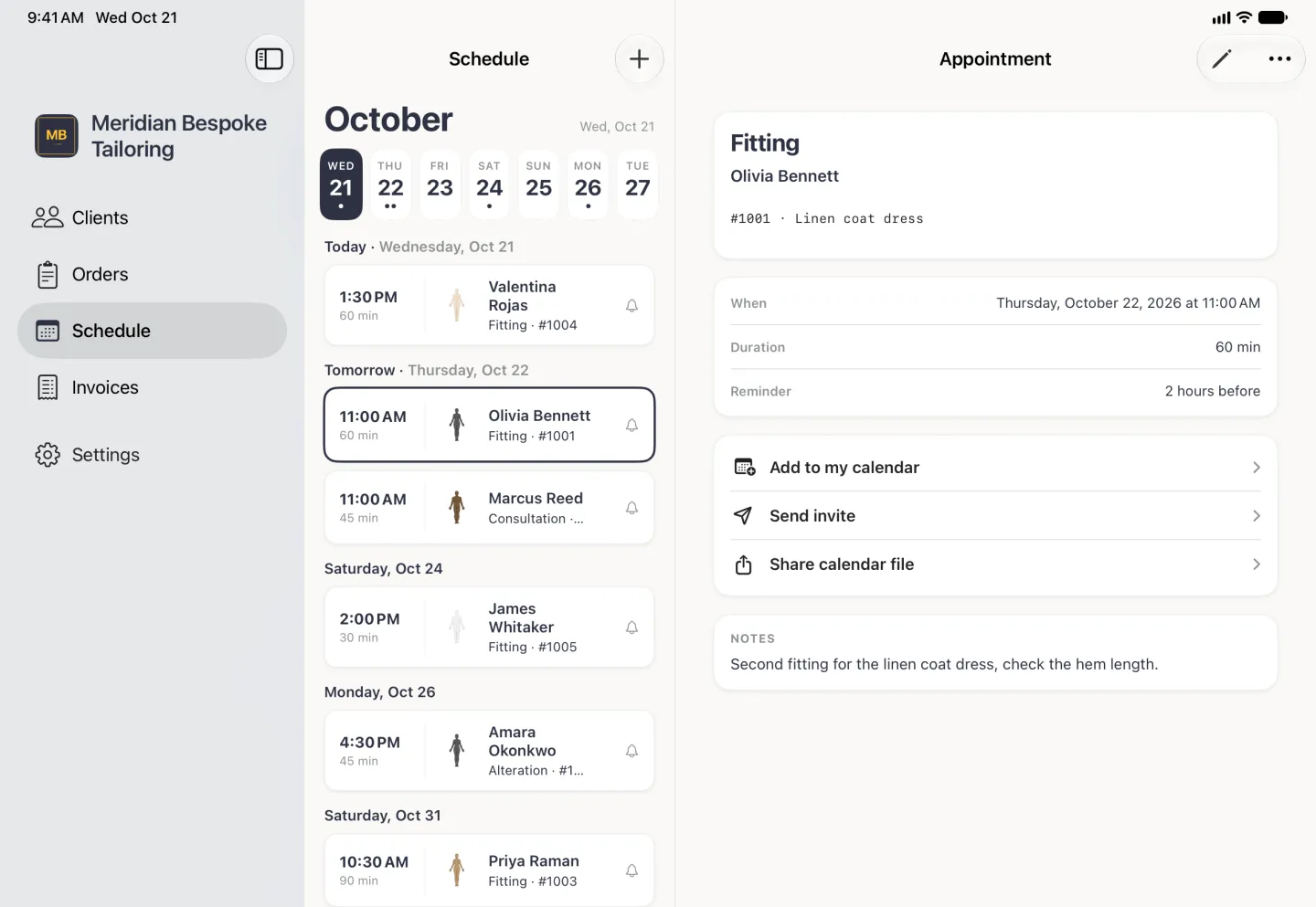Click the figure icon on Amara Okonkwo's card
Image resolution: width=1316 pixels, height=907 pixels.
tap(457, 751)
